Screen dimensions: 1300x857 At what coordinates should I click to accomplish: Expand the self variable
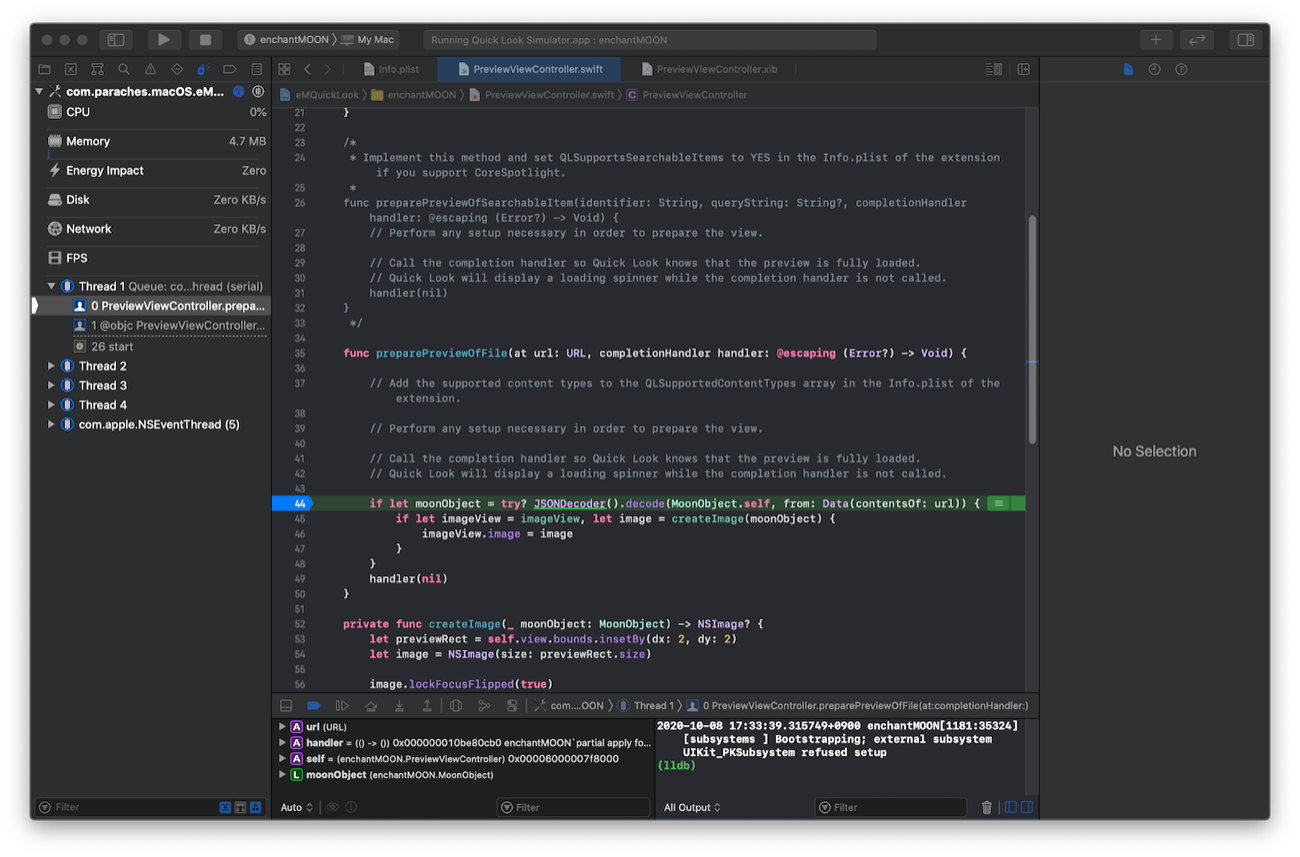point(283,759)
